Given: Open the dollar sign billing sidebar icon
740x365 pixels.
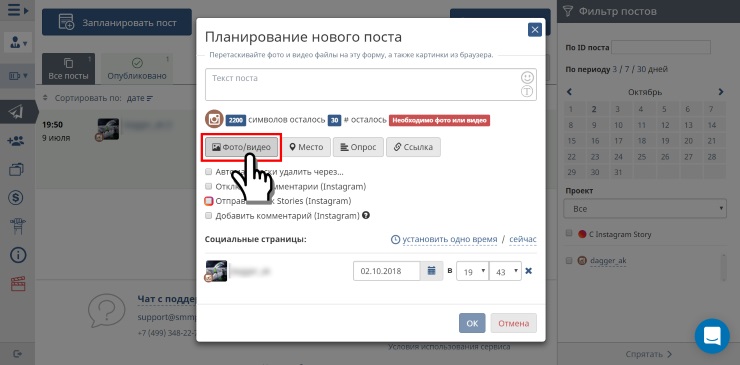Looking at the screenshot, I should click(x=16, y=197).
